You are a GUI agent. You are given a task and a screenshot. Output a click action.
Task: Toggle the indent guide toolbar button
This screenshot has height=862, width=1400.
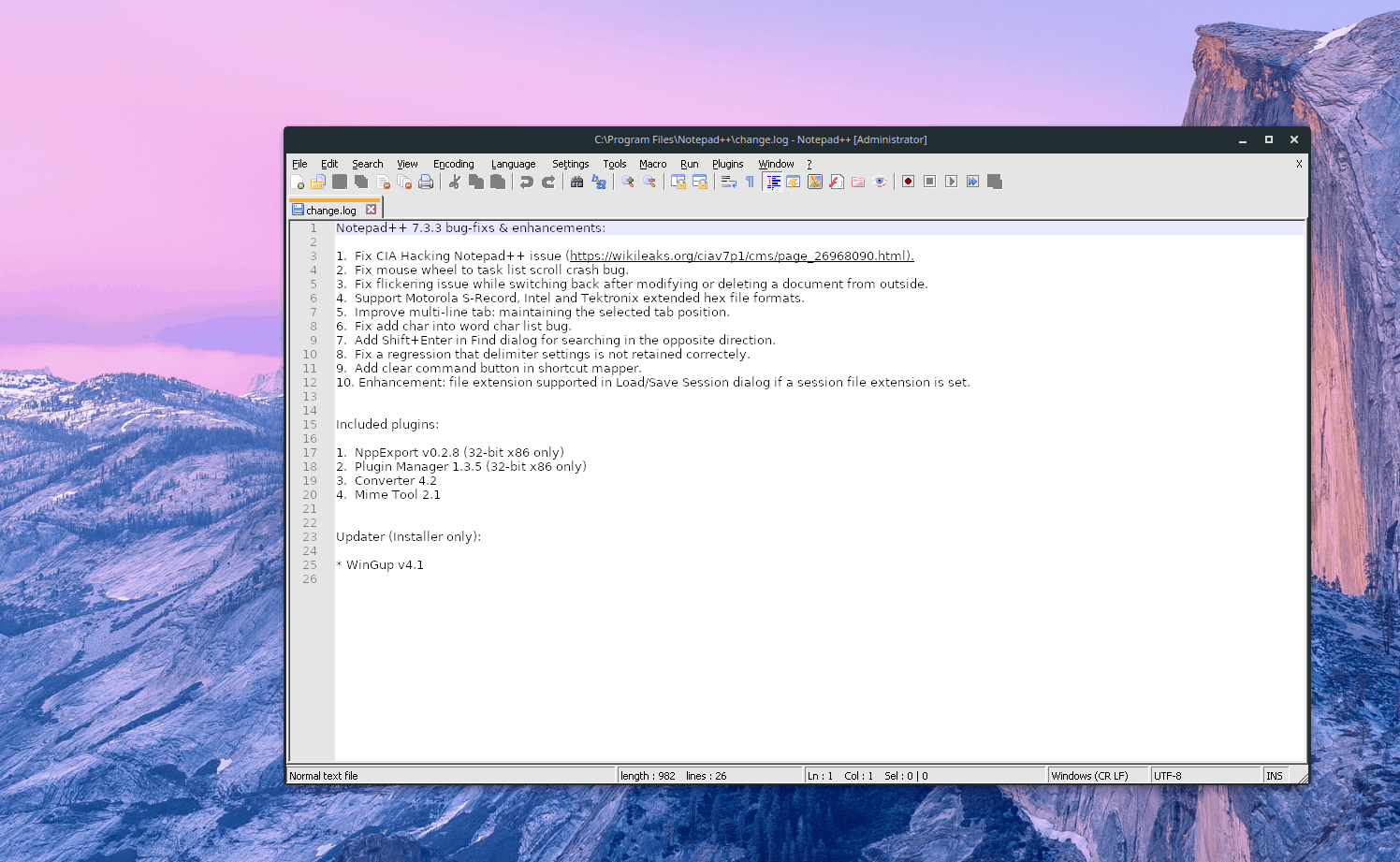[773, 182]
